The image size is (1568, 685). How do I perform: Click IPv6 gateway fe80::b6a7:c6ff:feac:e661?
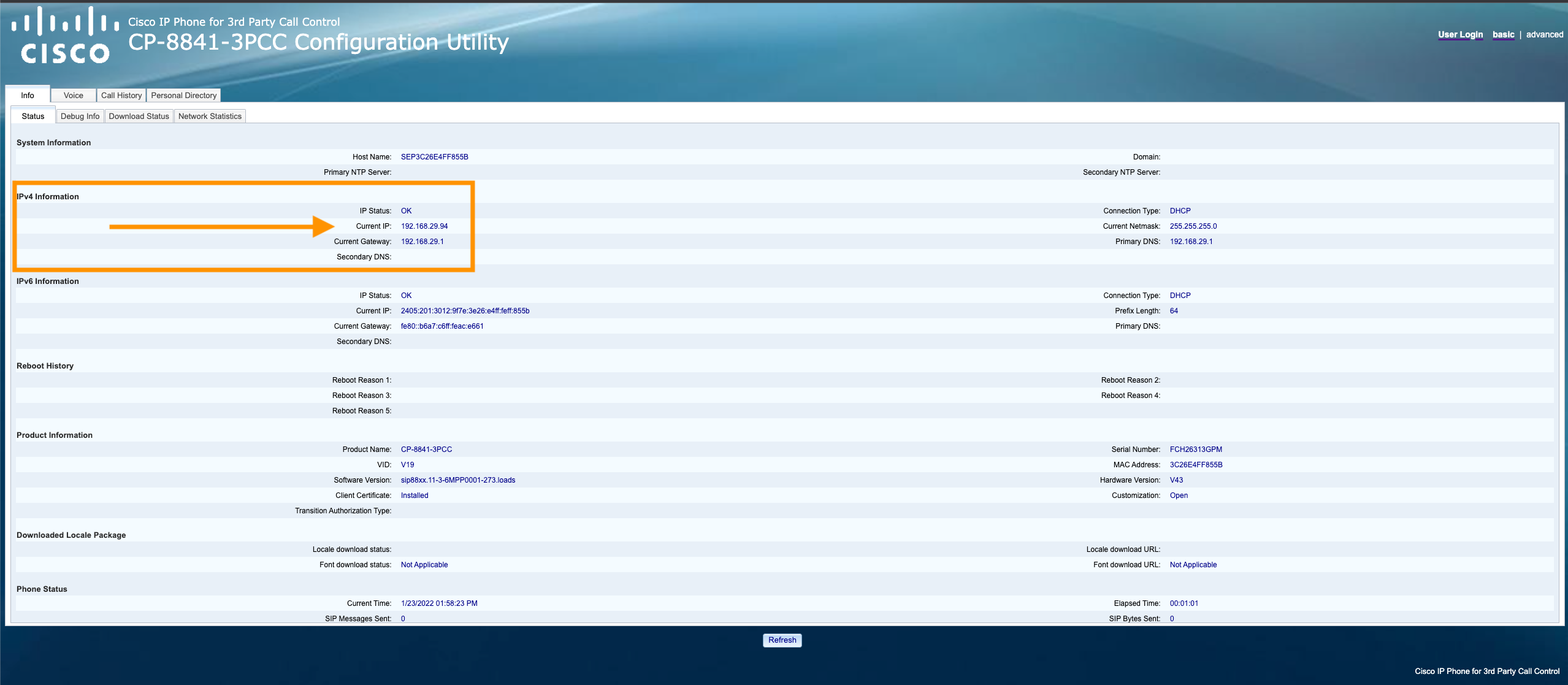(x=442, y=326)
